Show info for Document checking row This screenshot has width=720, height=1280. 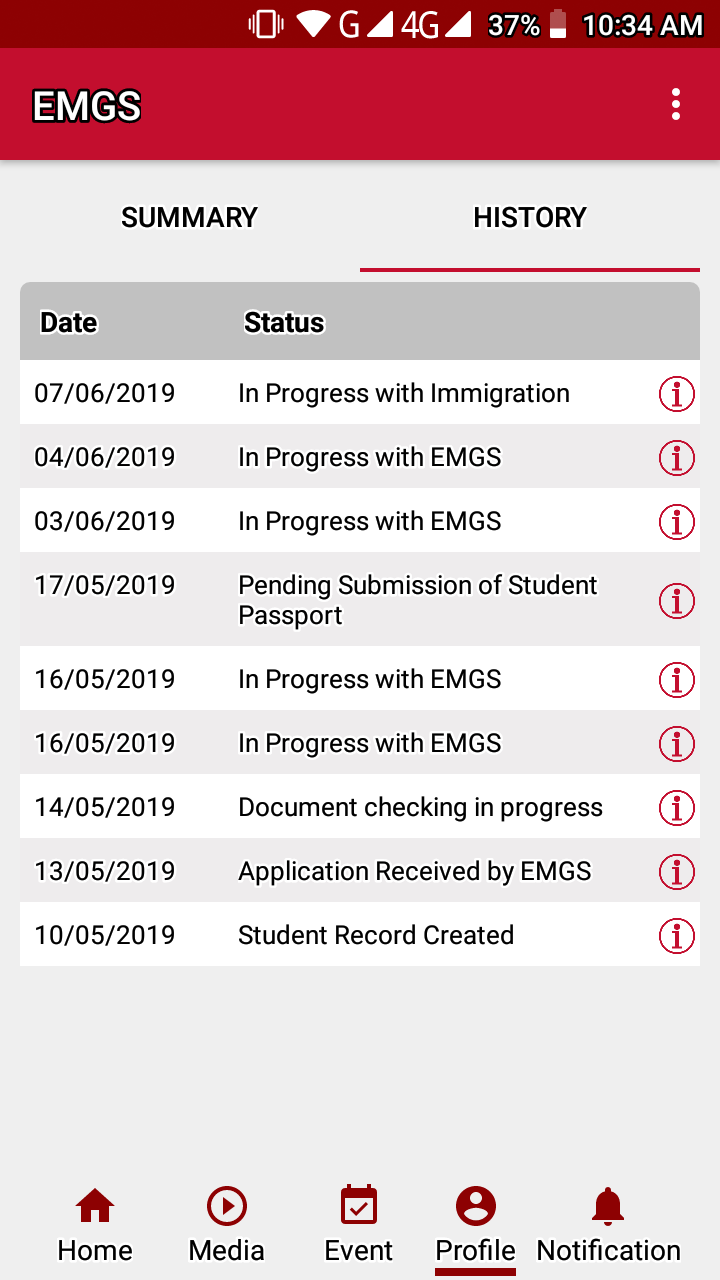(x=677, y=808)
